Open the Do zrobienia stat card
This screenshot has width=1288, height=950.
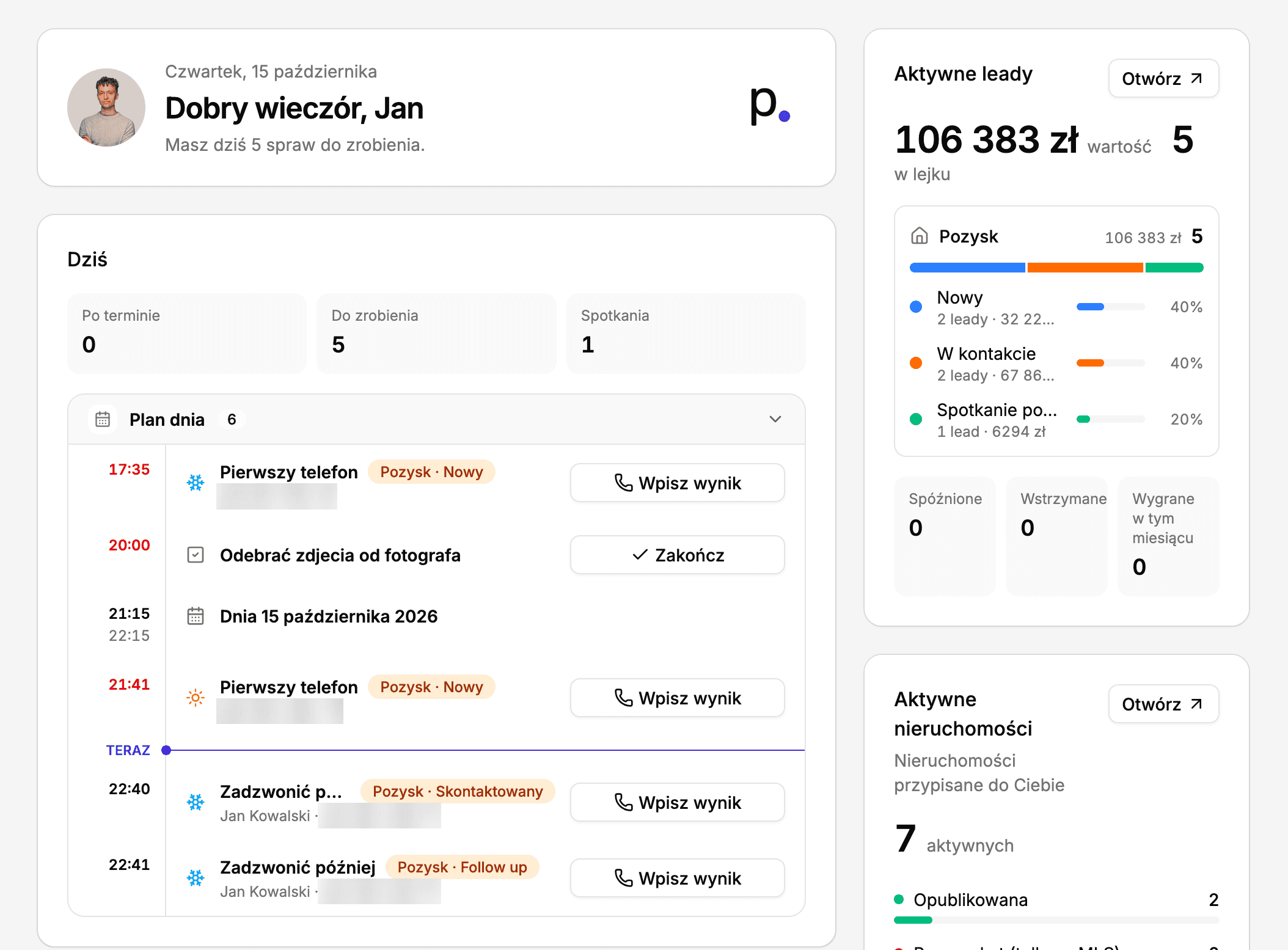pyautogui.click(x=436, y=333)
